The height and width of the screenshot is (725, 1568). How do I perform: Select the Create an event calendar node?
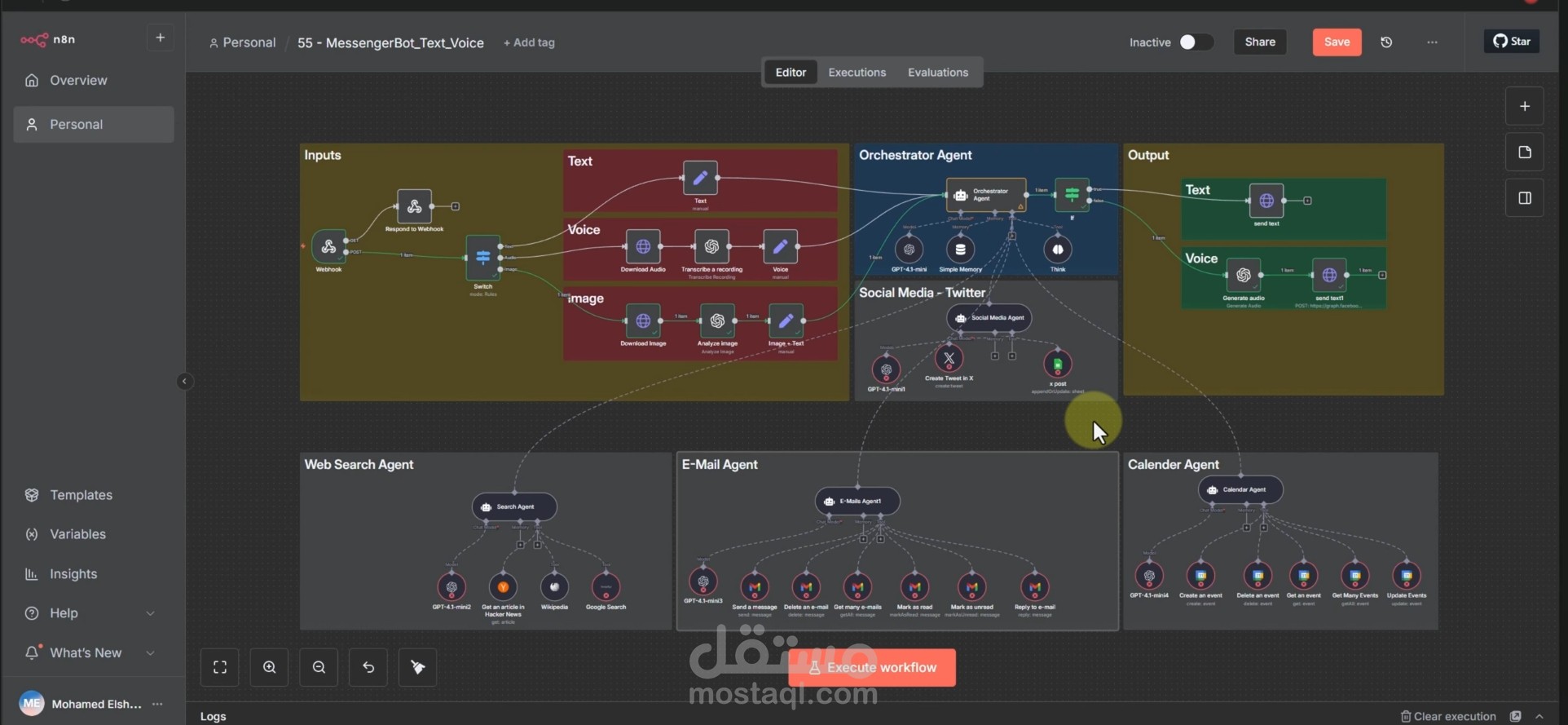(x=1200, y=576)
